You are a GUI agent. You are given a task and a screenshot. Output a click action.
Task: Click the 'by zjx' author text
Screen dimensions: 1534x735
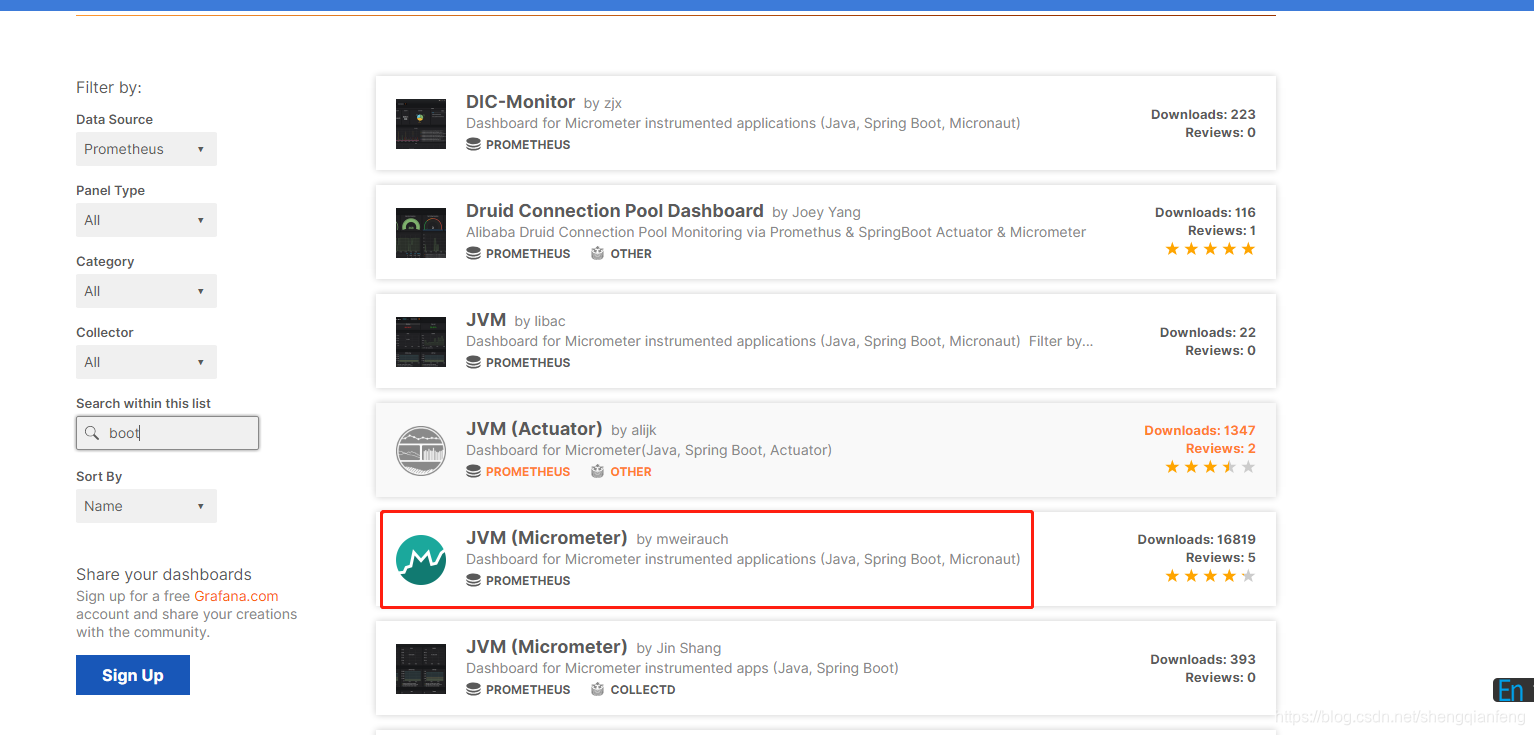603,103
